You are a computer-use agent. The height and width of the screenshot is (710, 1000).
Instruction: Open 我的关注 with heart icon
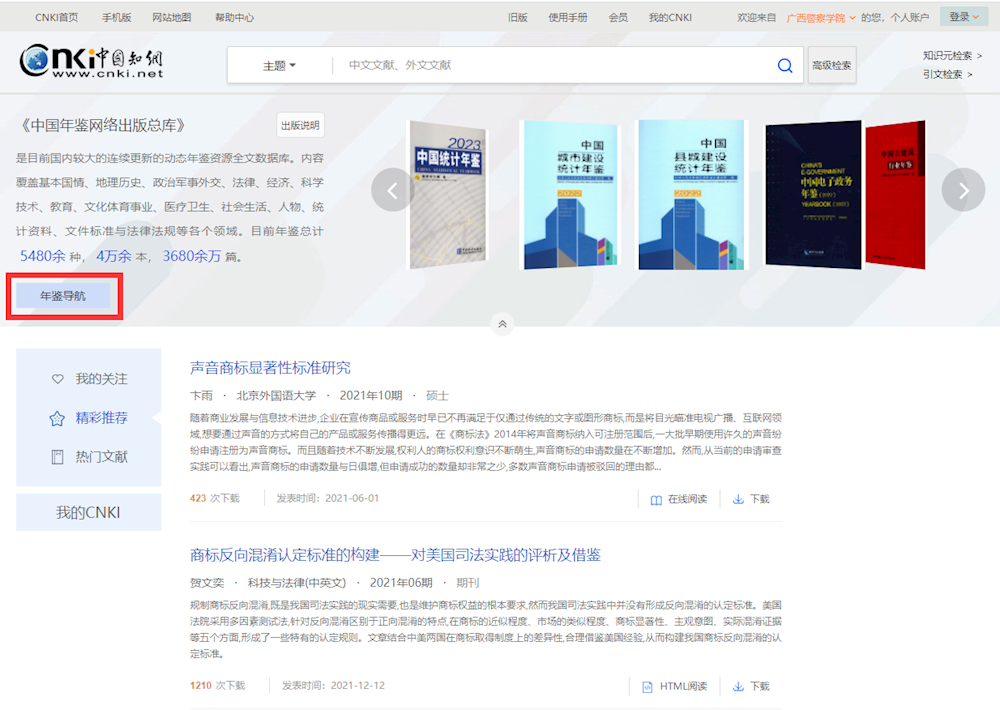[x=90, y=379]
